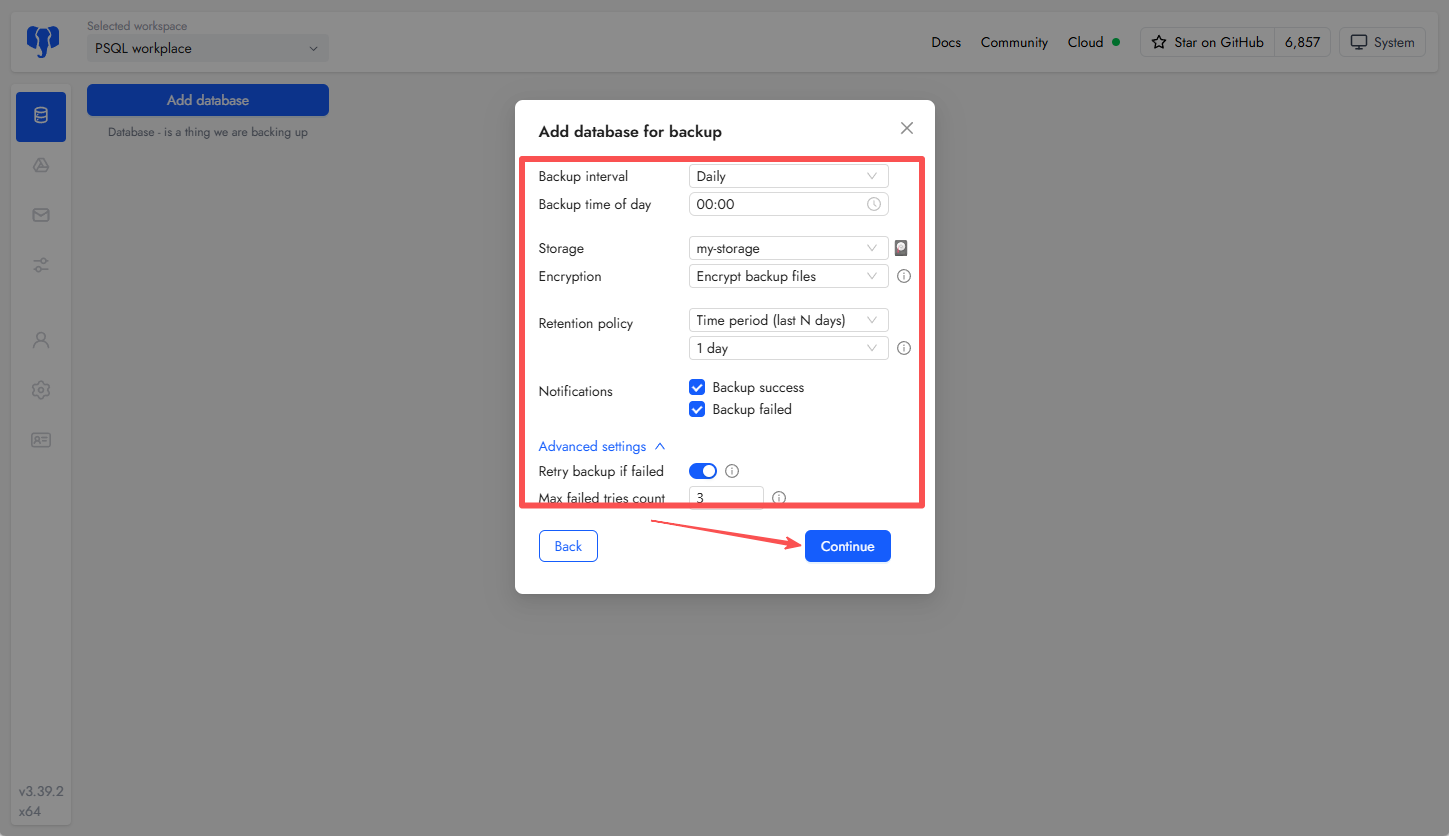This screenshot has width=1449, height=836.
Task: Disable the Retry backup if failed switch
Action: click(703, 471)
